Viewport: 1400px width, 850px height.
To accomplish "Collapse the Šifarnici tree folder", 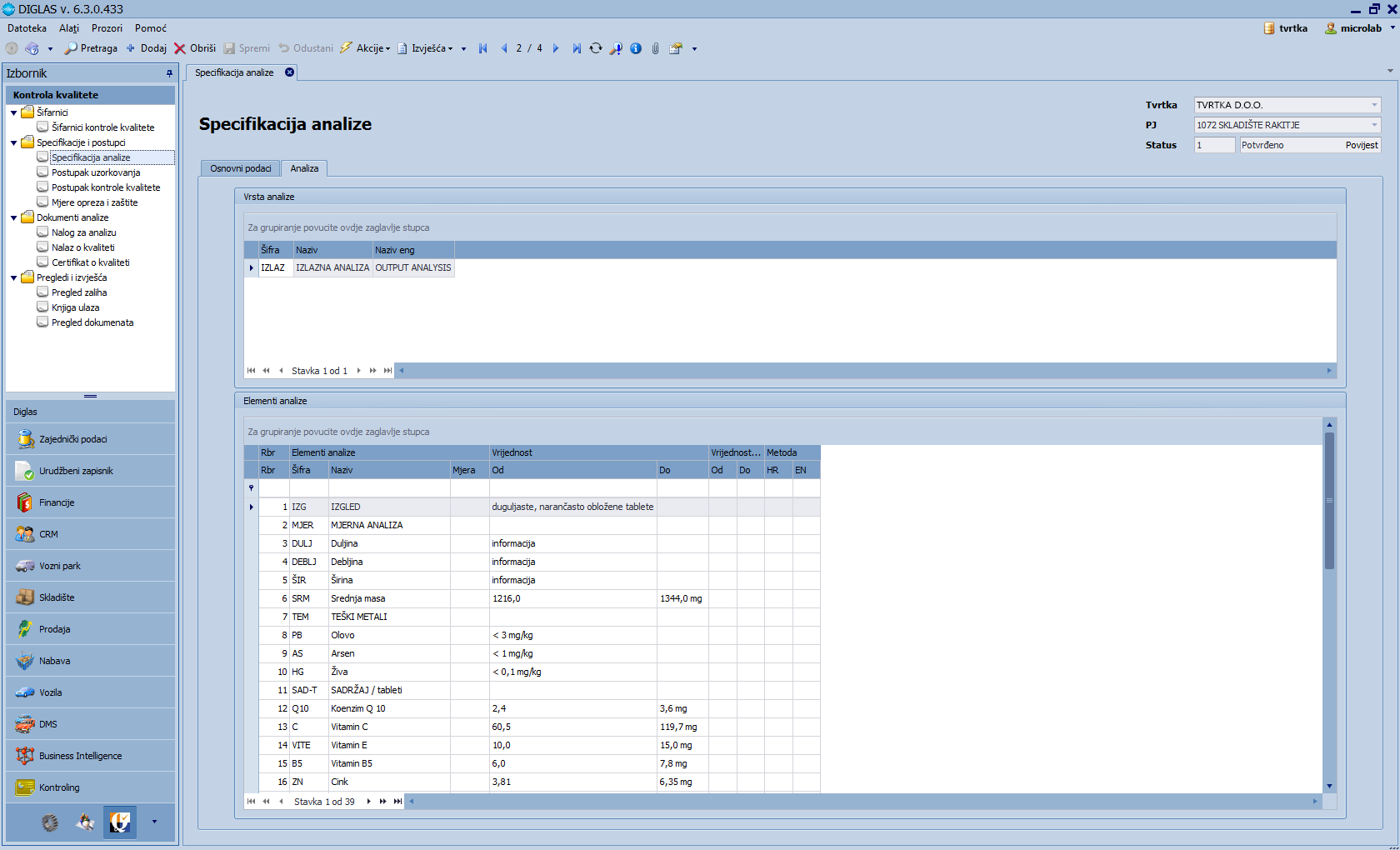I will point(14,112).
